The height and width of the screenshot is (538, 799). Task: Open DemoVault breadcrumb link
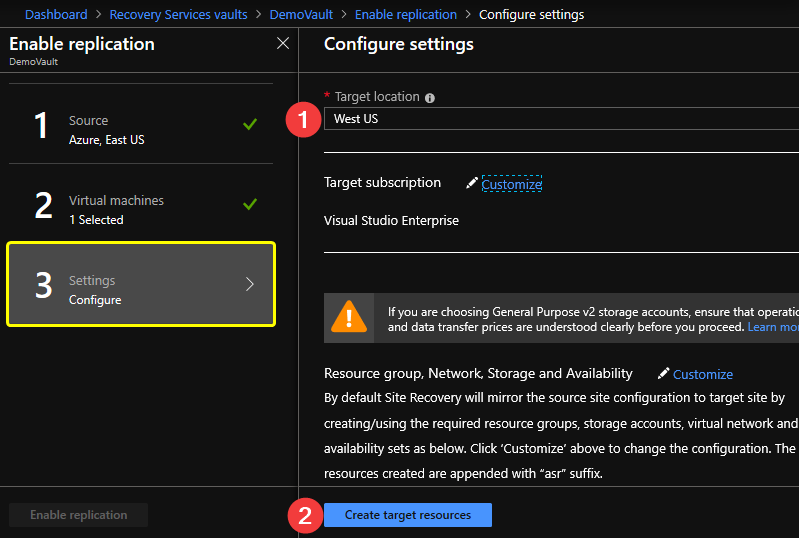coord(301,15)
